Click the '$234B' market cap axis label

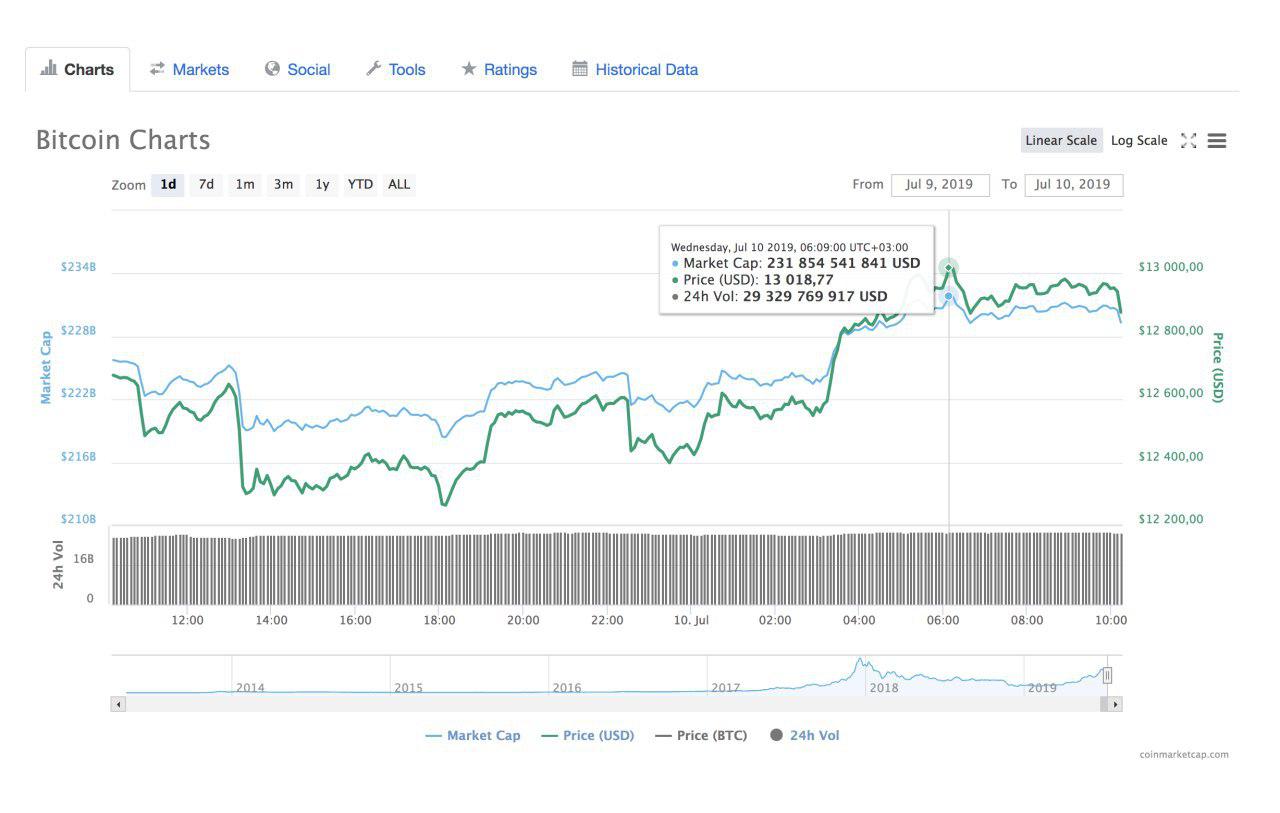click(x=78, y=267)
